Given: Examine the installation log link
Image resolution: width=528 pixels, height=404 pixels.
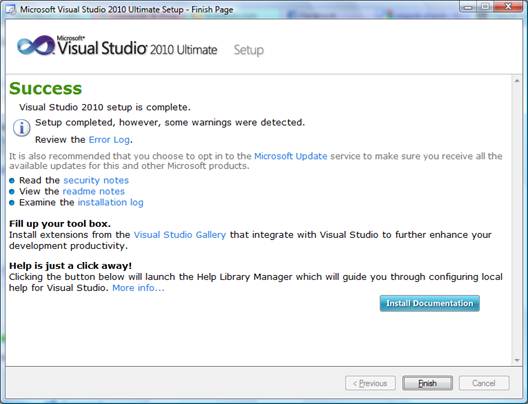Looking at the screenshot, I should coord(110,203).
